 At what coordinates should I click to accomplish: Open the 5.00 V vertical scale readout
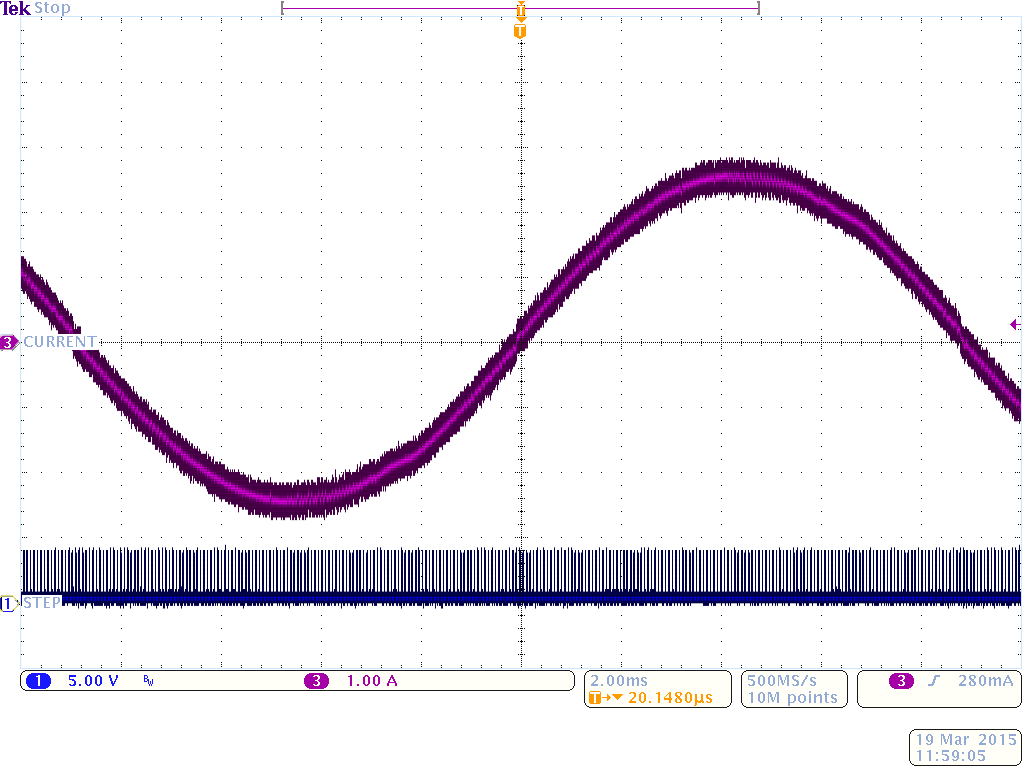(x=93, y=681)
